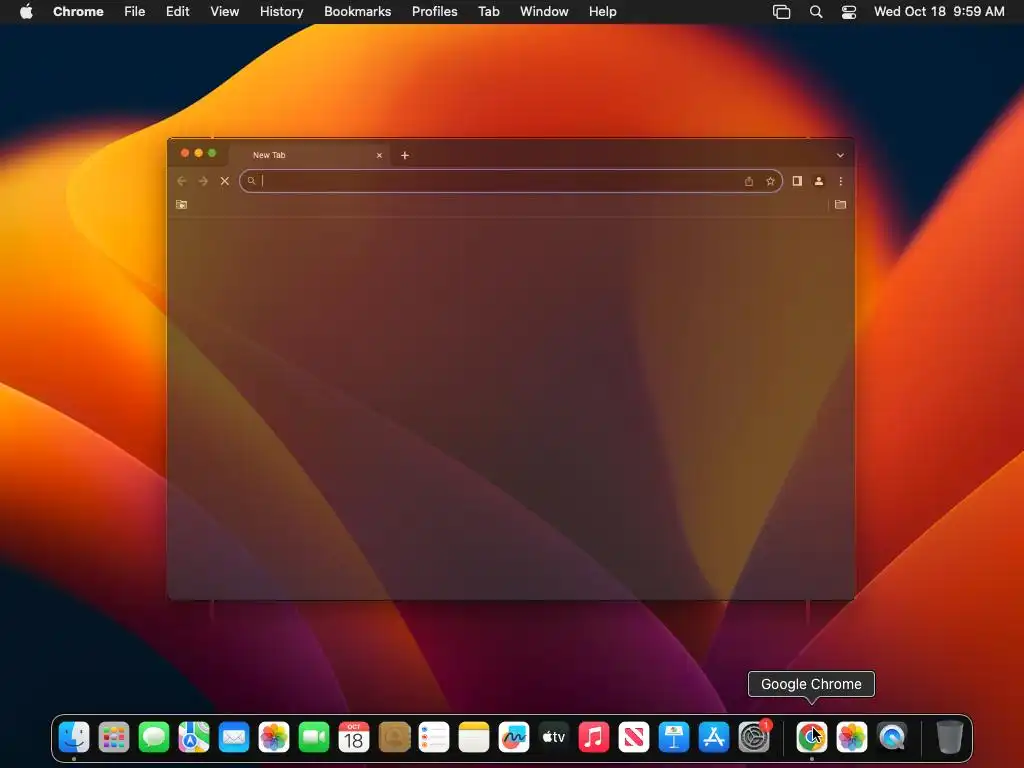Minimize the Chrome window with yellow button

point(199,153)
